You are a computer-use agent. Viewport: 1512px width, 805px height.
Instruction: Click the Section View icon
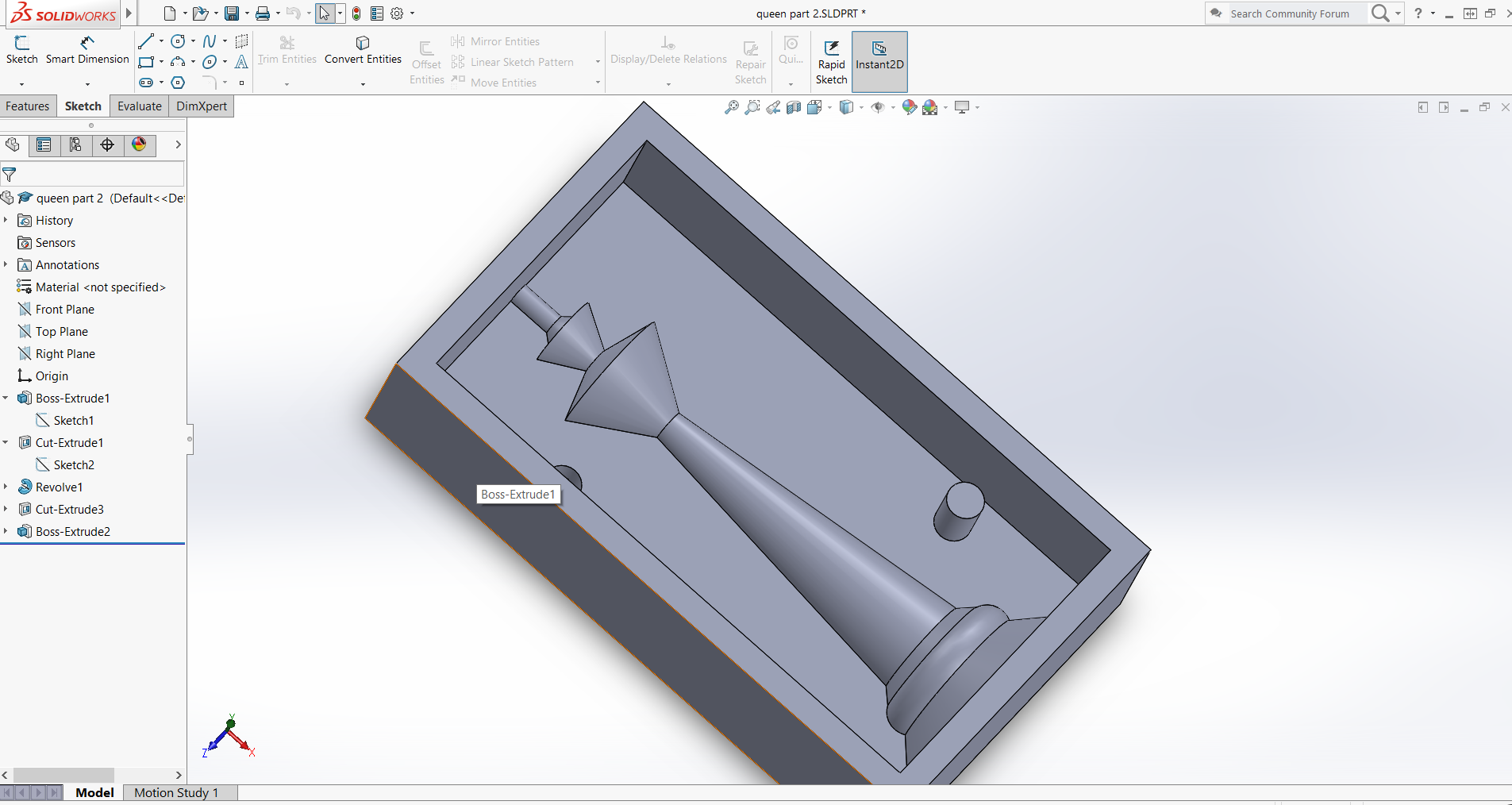point(794,107)
